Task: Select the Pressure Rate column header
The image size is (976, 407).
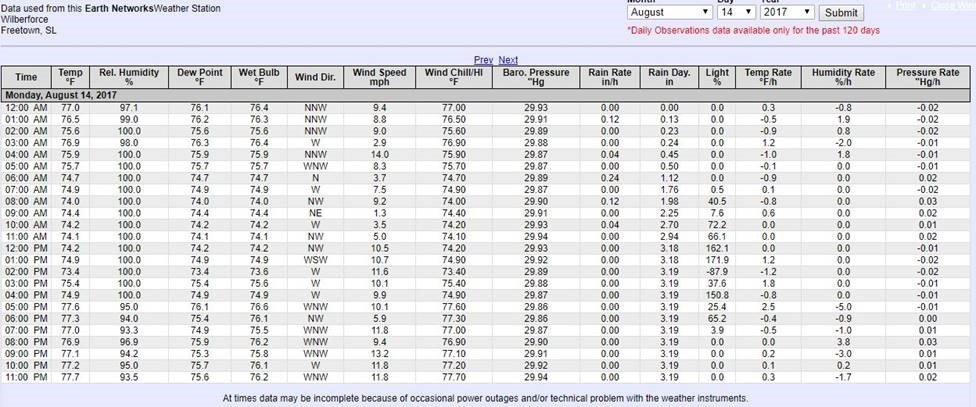Action: point(927,77)
